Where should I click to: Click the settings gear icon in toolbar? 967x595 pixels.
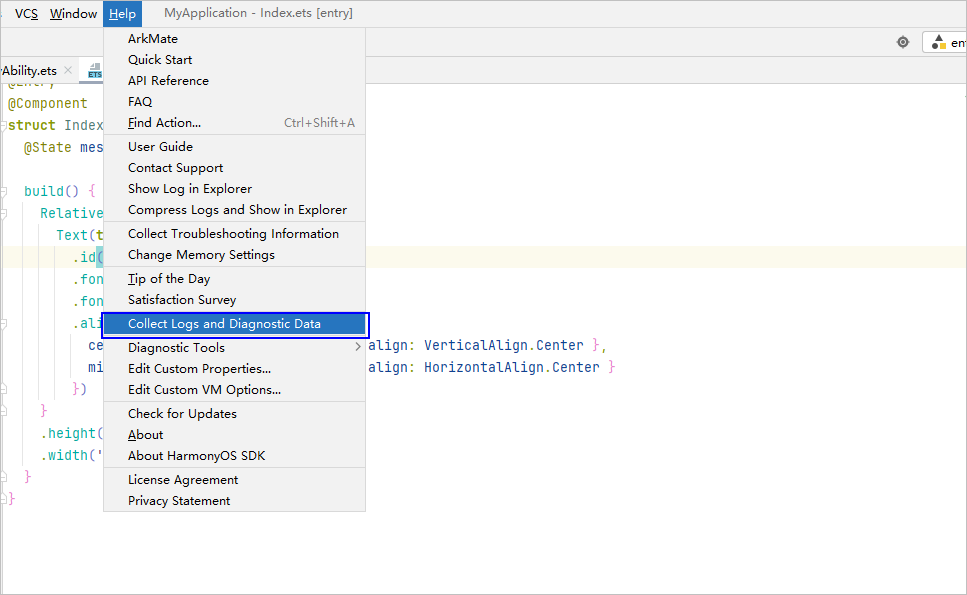(903, 42)
